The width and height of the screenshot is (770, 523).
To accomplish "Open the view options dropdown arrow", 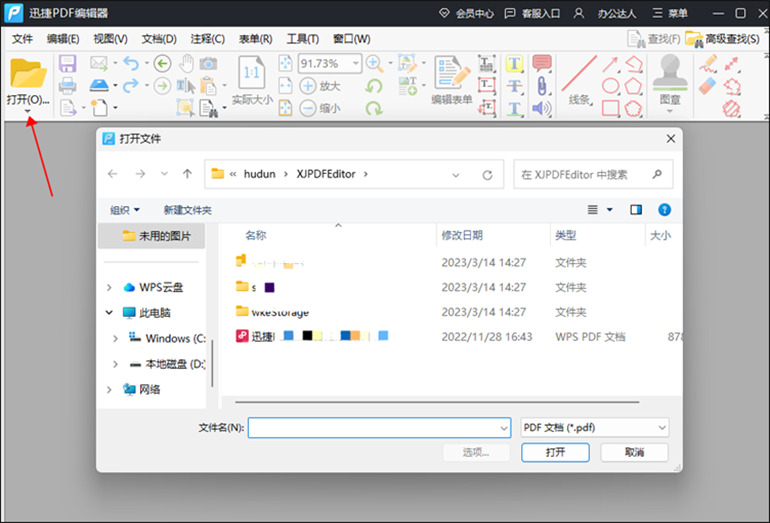I will point(609,210).
